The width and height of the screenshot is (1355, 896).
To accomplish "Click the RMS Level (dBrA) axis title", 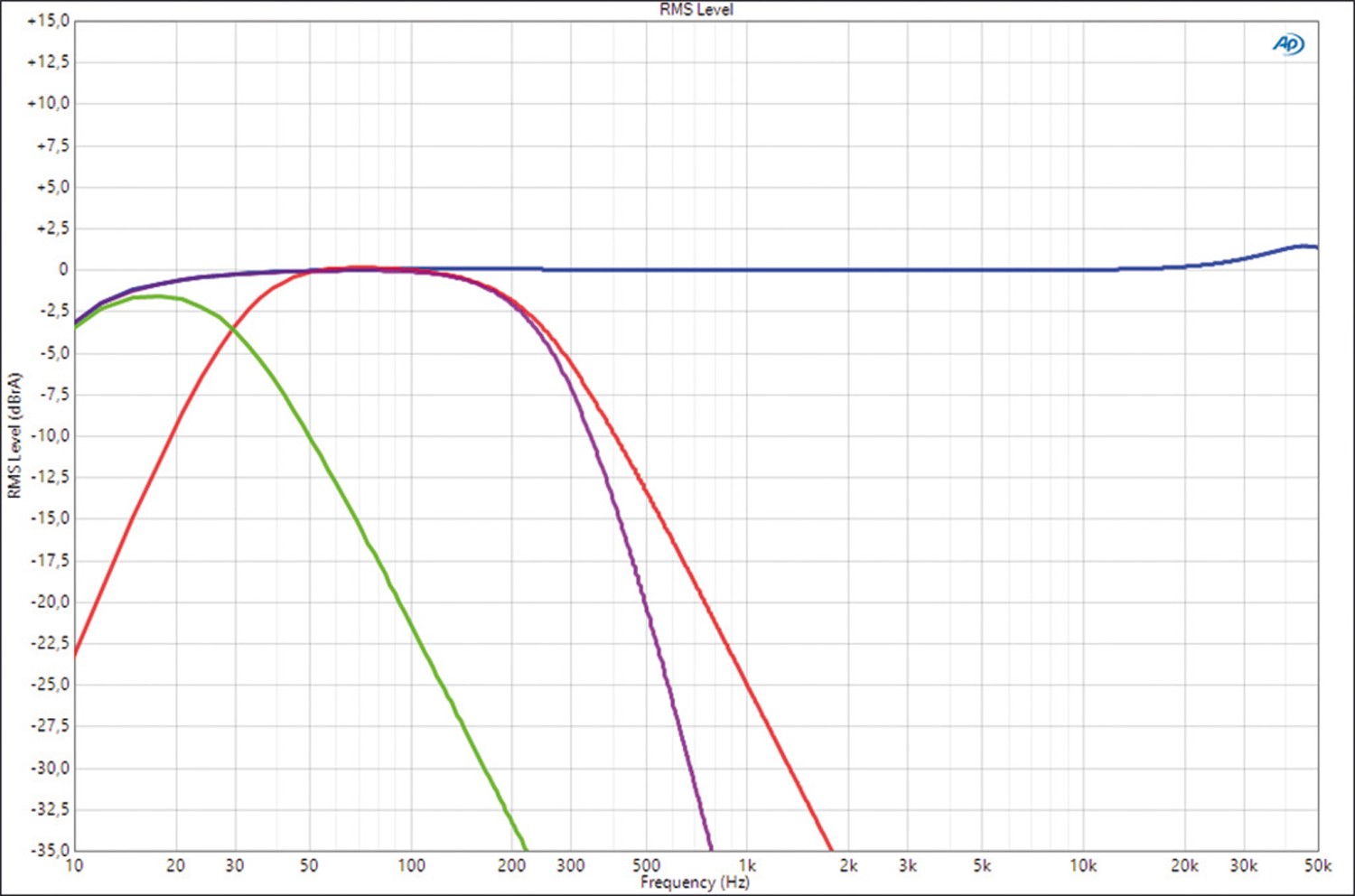I will (x=14, y=435).
